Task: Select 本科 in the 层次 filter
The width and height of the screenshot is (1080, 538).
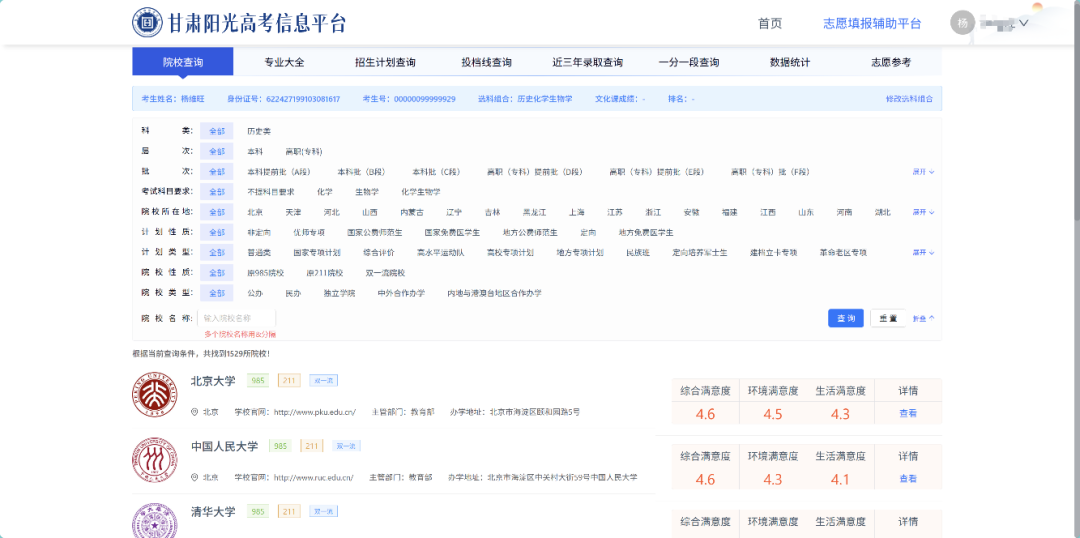Action: click(x=255, y=152)
